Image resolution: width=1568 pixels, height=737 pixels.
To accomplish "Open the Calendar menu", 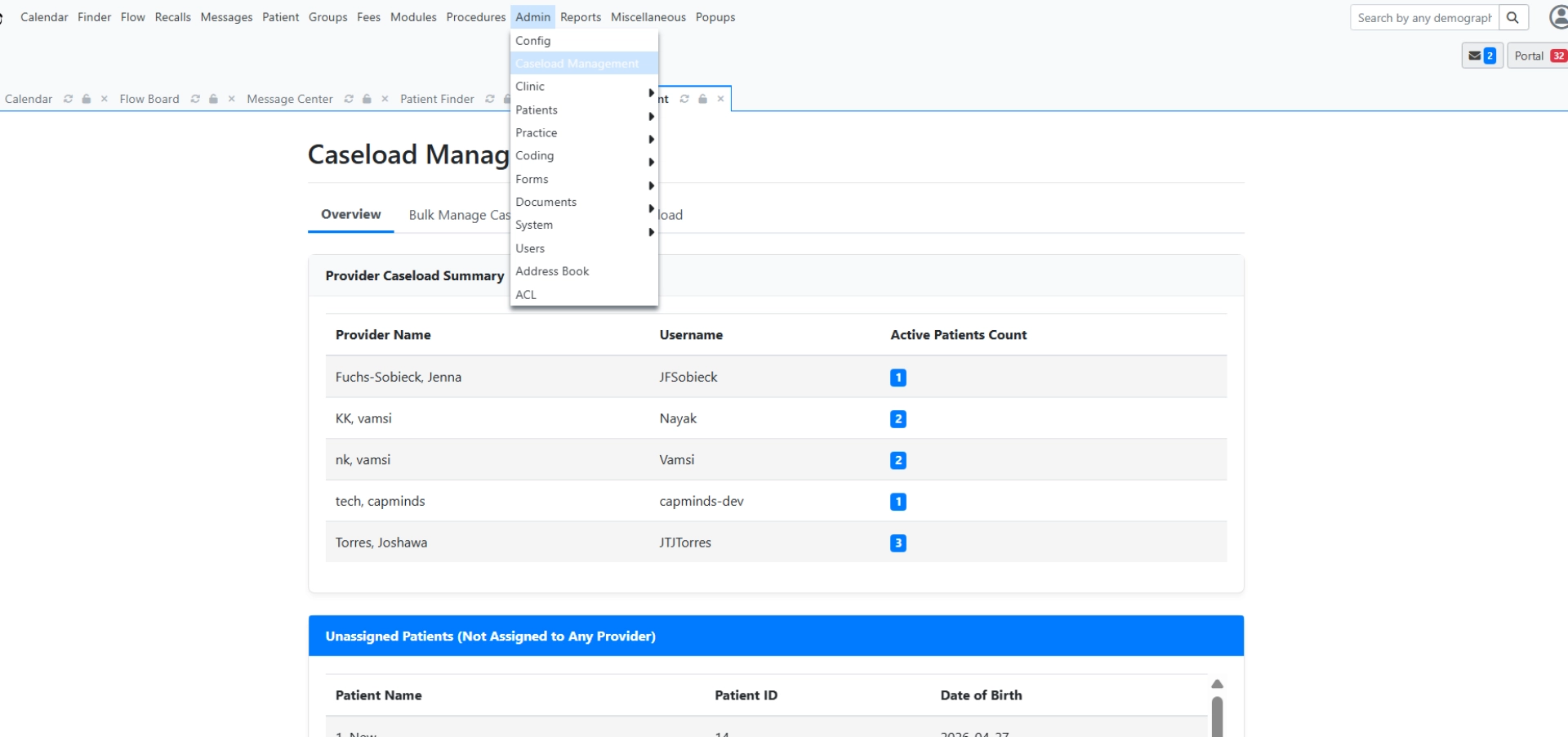I will pos(44,17).
